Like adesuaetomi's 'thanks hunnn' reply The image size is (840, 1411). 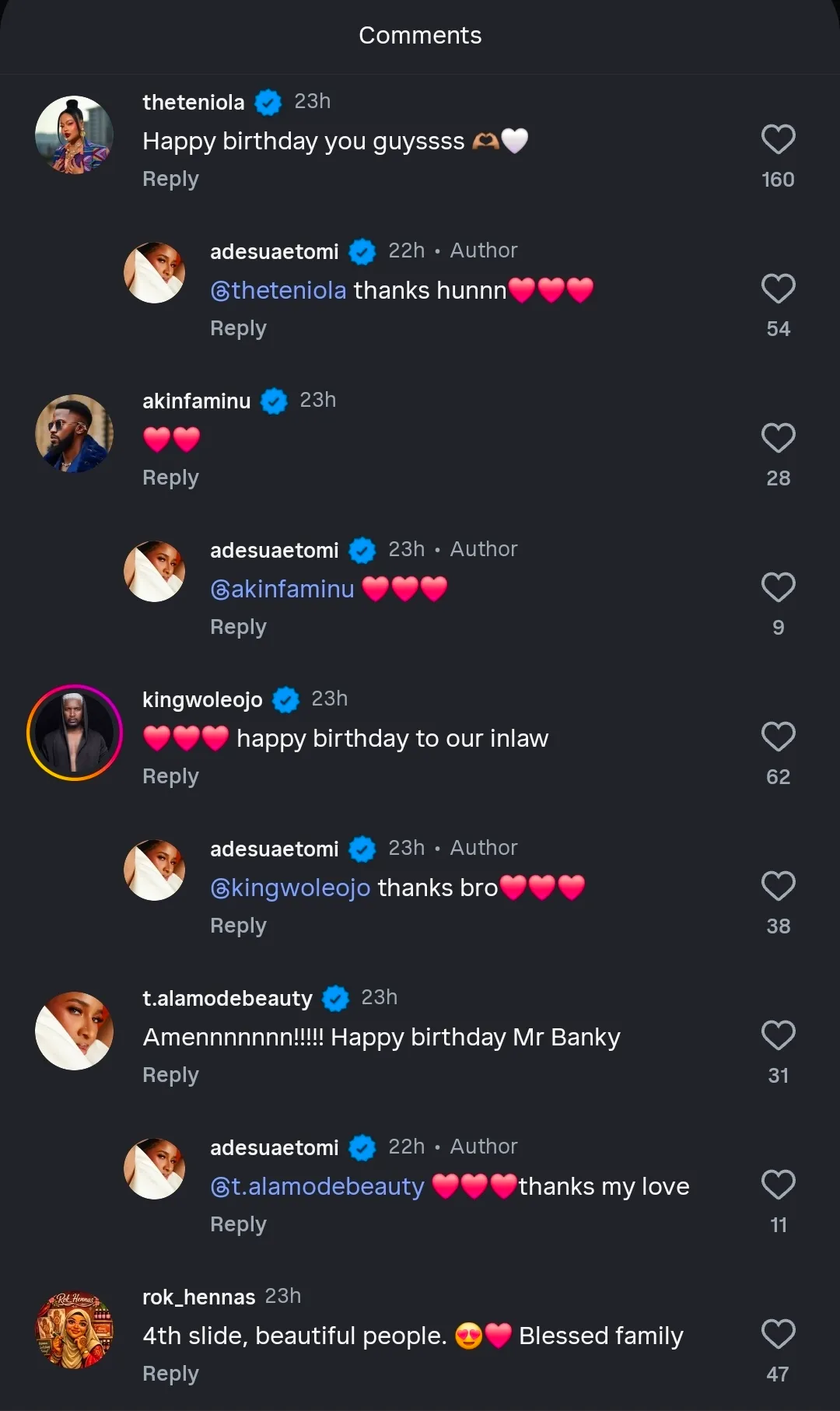tap(778, 289)
